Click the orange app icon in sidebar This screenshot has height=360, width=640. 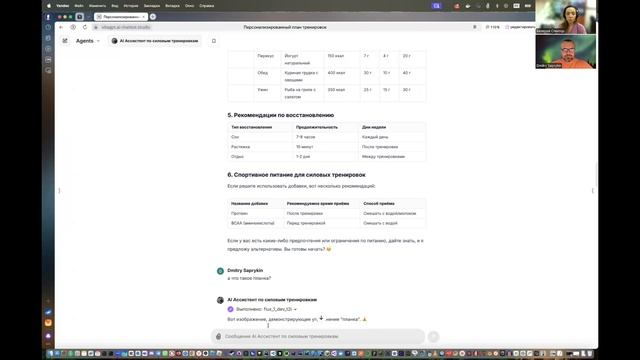coord(48,323)
